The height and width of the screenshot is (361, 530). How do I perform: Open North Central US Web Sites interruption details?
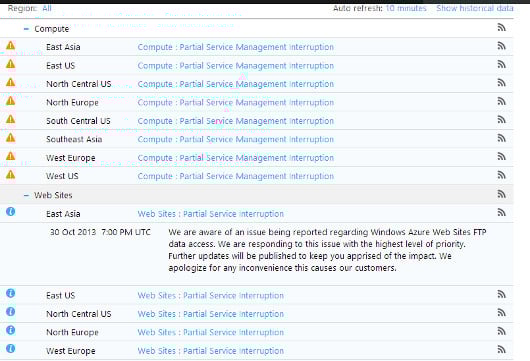pyautogui.click(x=211, y=314)
